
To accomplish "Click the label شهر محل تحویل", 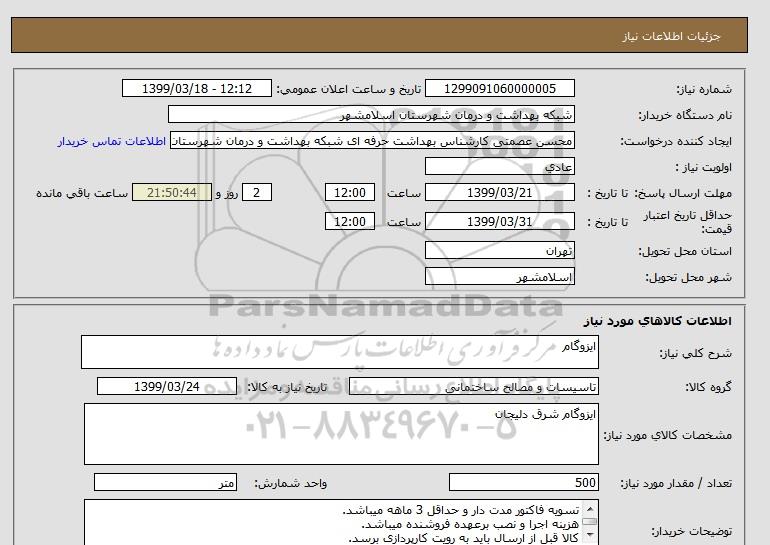I will pyautogui.click(x=688, y=277).
